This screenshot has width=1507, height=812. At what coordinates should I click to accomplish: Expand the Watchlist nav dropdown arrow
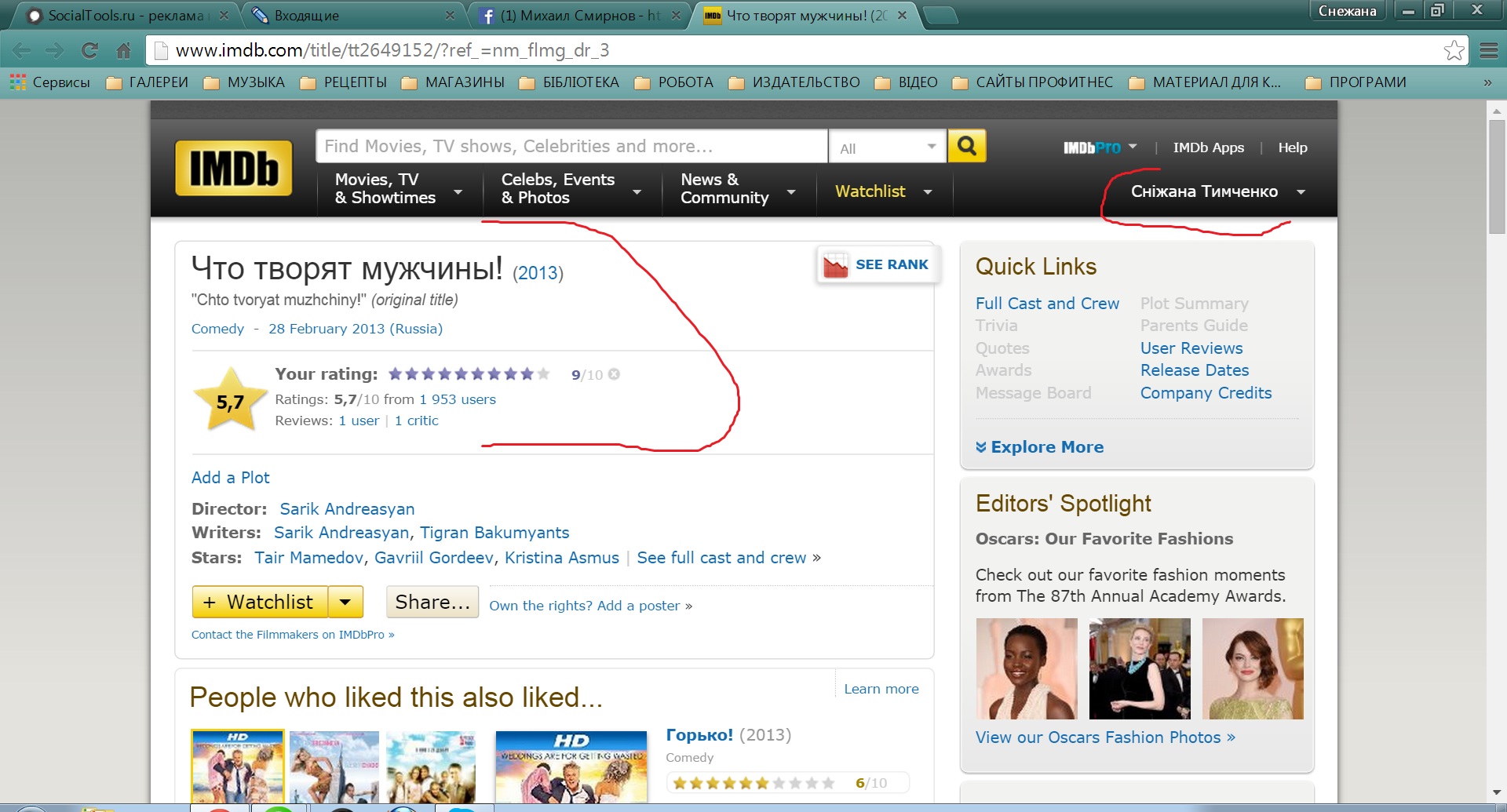click(x=928, y=192)
